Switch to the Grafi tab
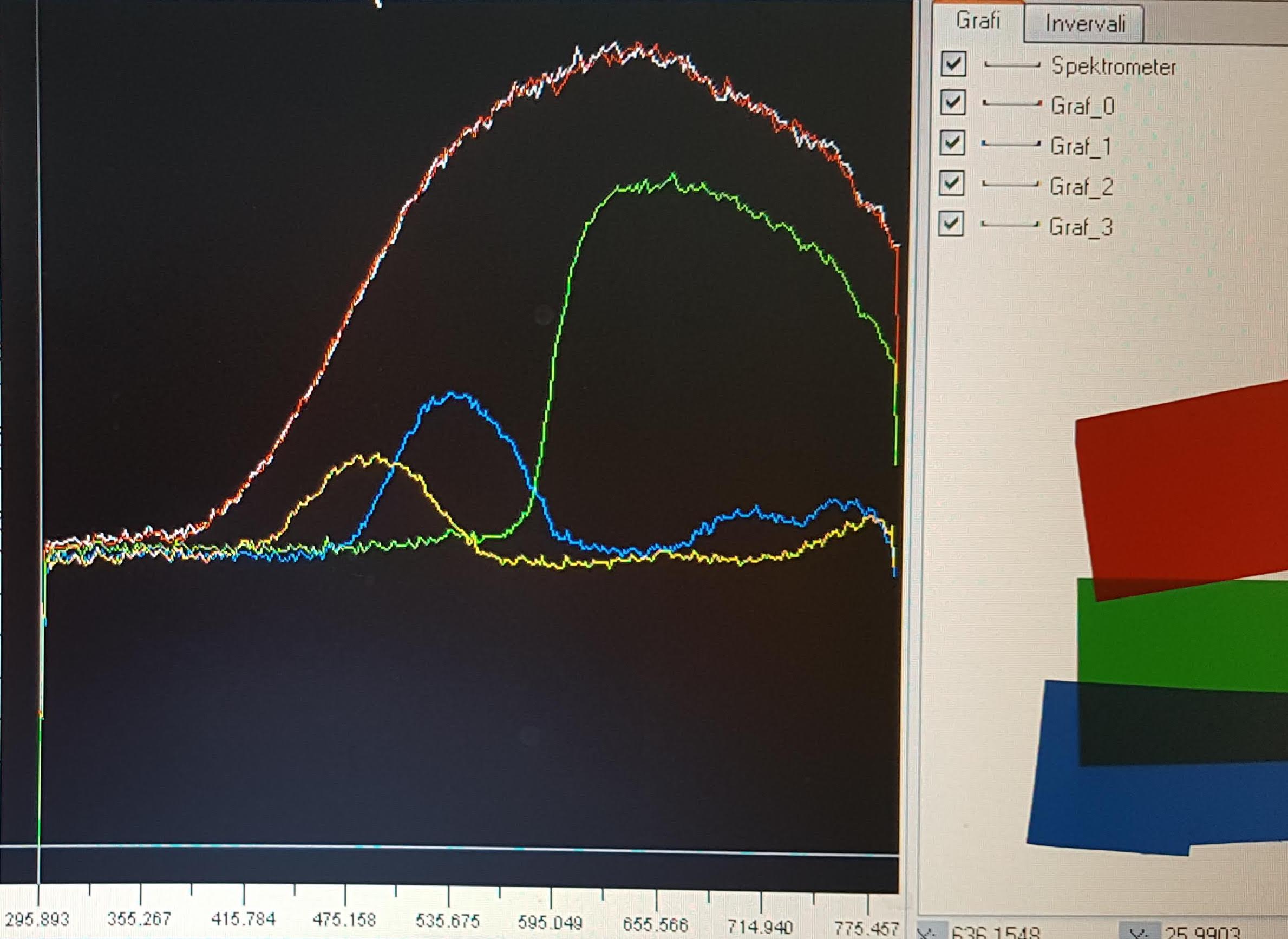The height and width of the screenshot is (939, 1288). [978, 21]
